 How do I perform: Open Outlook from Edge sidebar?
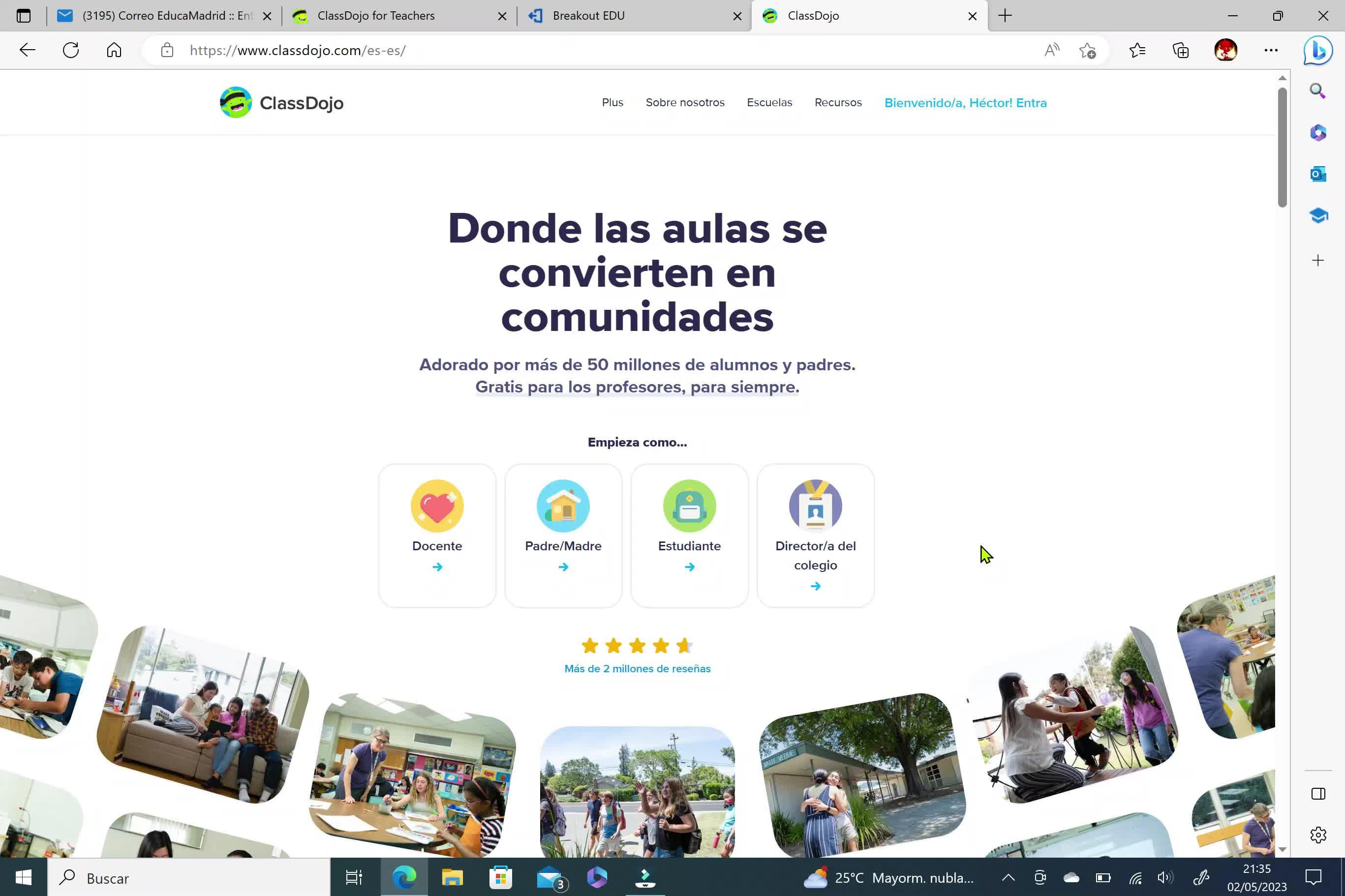[1317, 174]
